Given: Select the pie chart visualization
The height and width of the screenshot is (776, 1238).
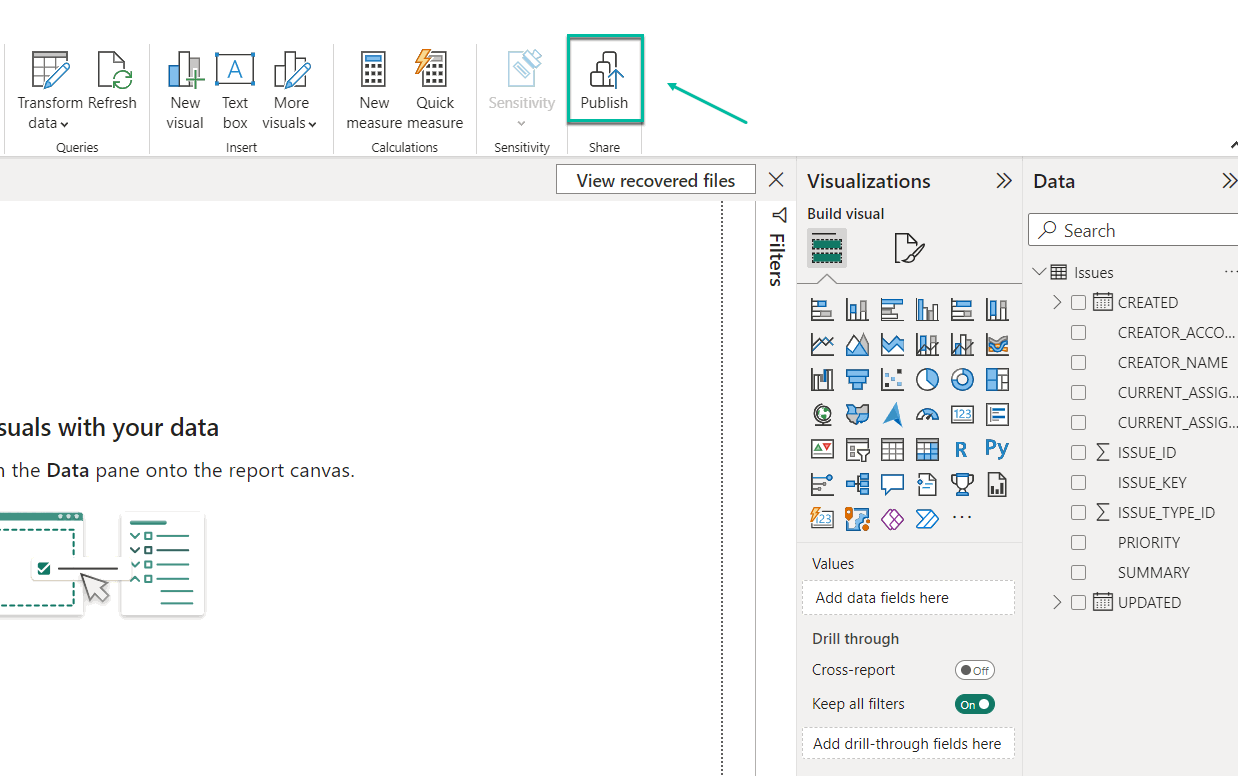Looking at the screenshot, I should (927, 379).
